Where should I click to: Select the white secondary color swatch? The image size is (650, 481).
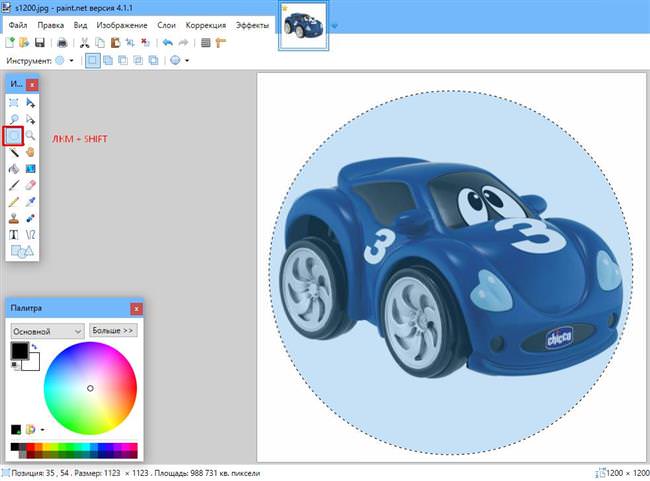pos(33,364)
